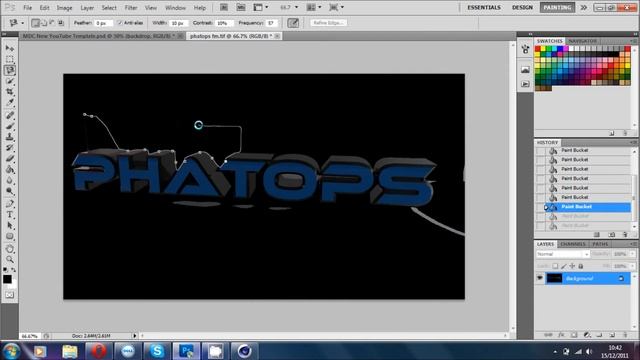Select the Healing Brush tool
This screenshot has width=640, height=360.
[10, 116]
